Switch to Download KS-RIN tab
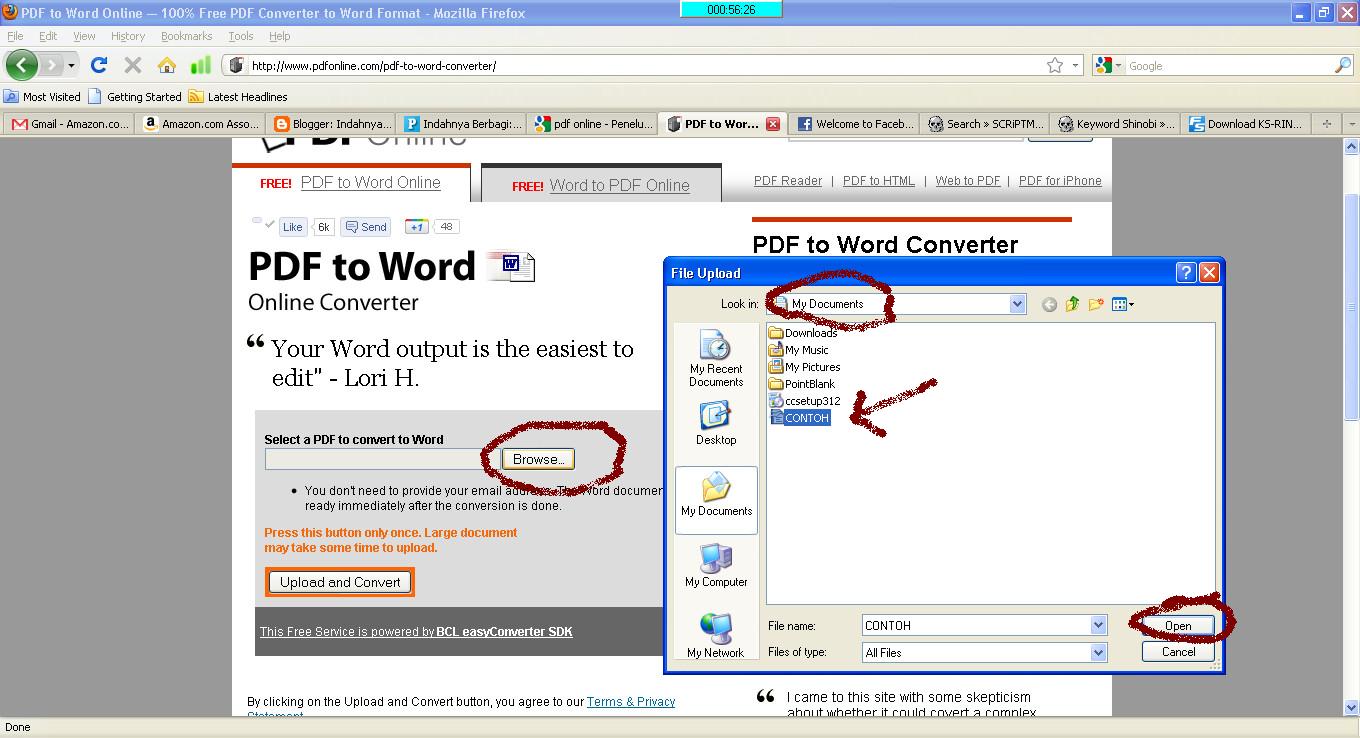 click(1246, 124)
